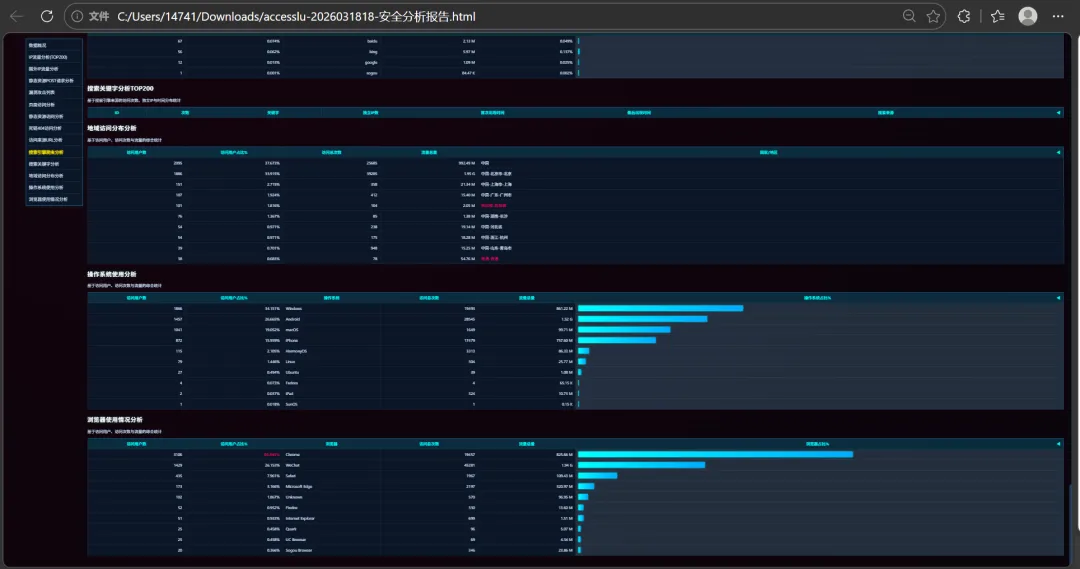Open 搜索引擎爬虫分析 highlighted sidebar item
Screen dimensions: 1080x569
(x=45, y=152)
